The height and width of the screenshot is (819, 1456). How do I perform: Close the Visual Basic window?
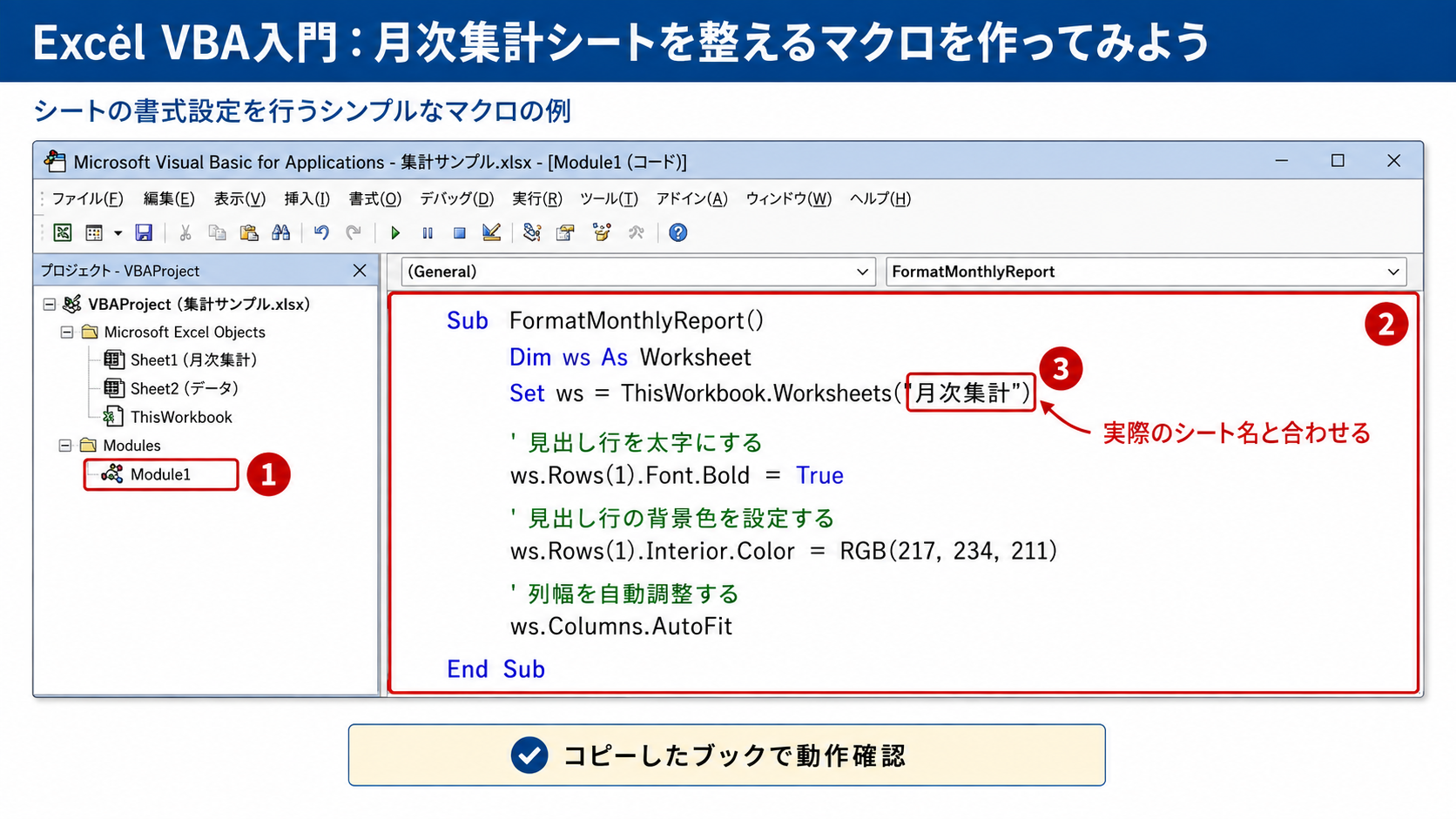tap(1394, 161)
